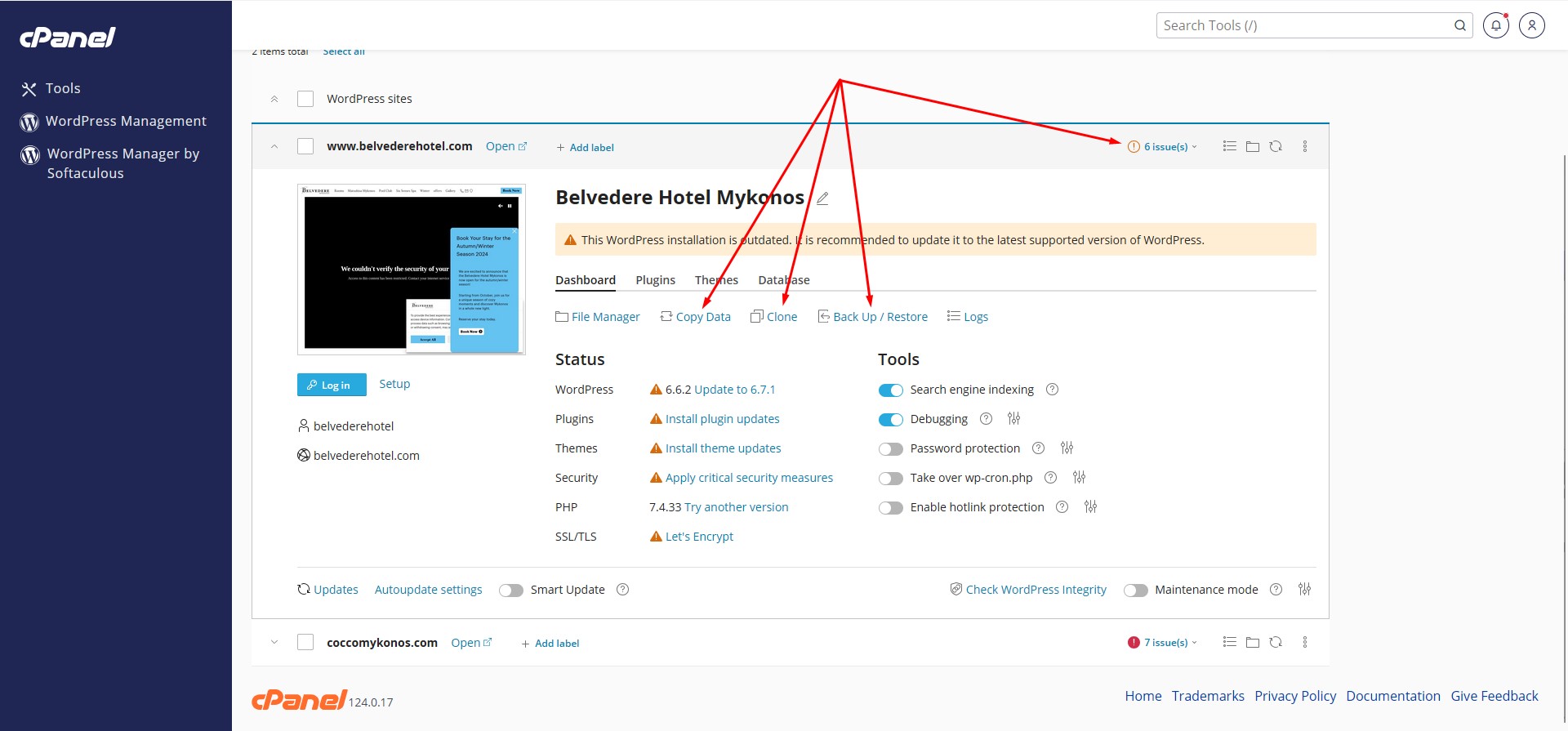The image size is (1568, 731).
Task: Open Debugging settings sliders icon
Action: coord(1013,419)
